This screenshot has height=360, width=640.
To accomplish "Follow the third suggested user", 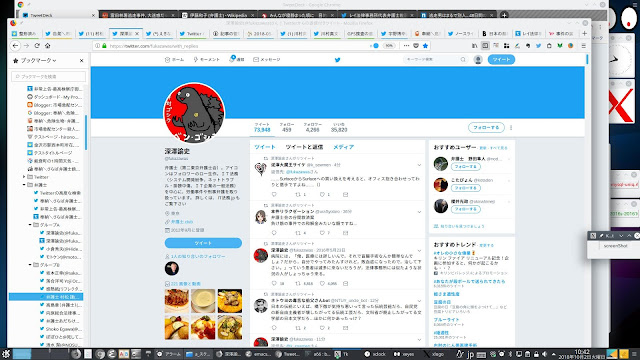I will 466,209.
